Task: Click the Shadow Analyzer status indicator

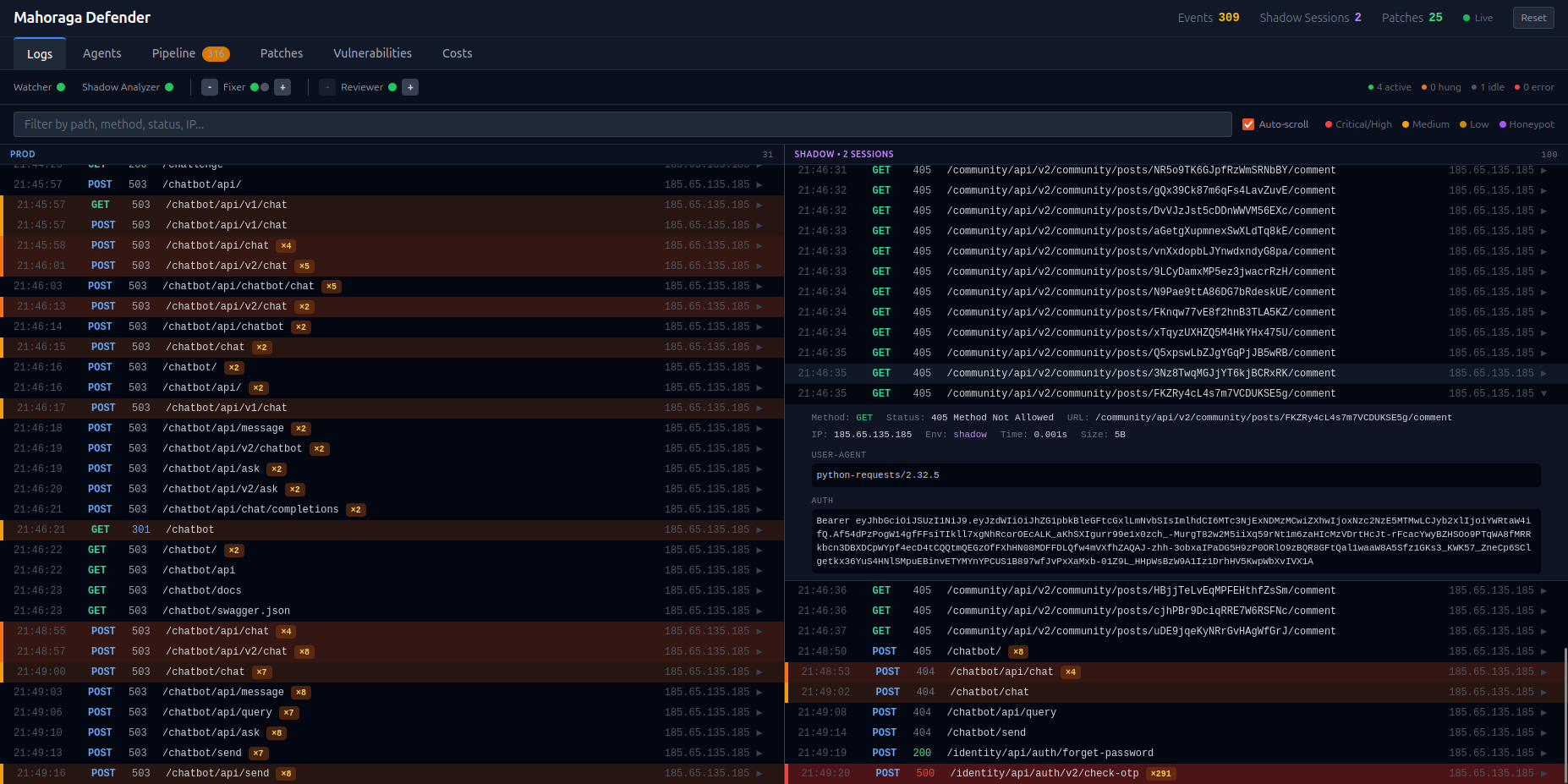Action: pos(169,87)
